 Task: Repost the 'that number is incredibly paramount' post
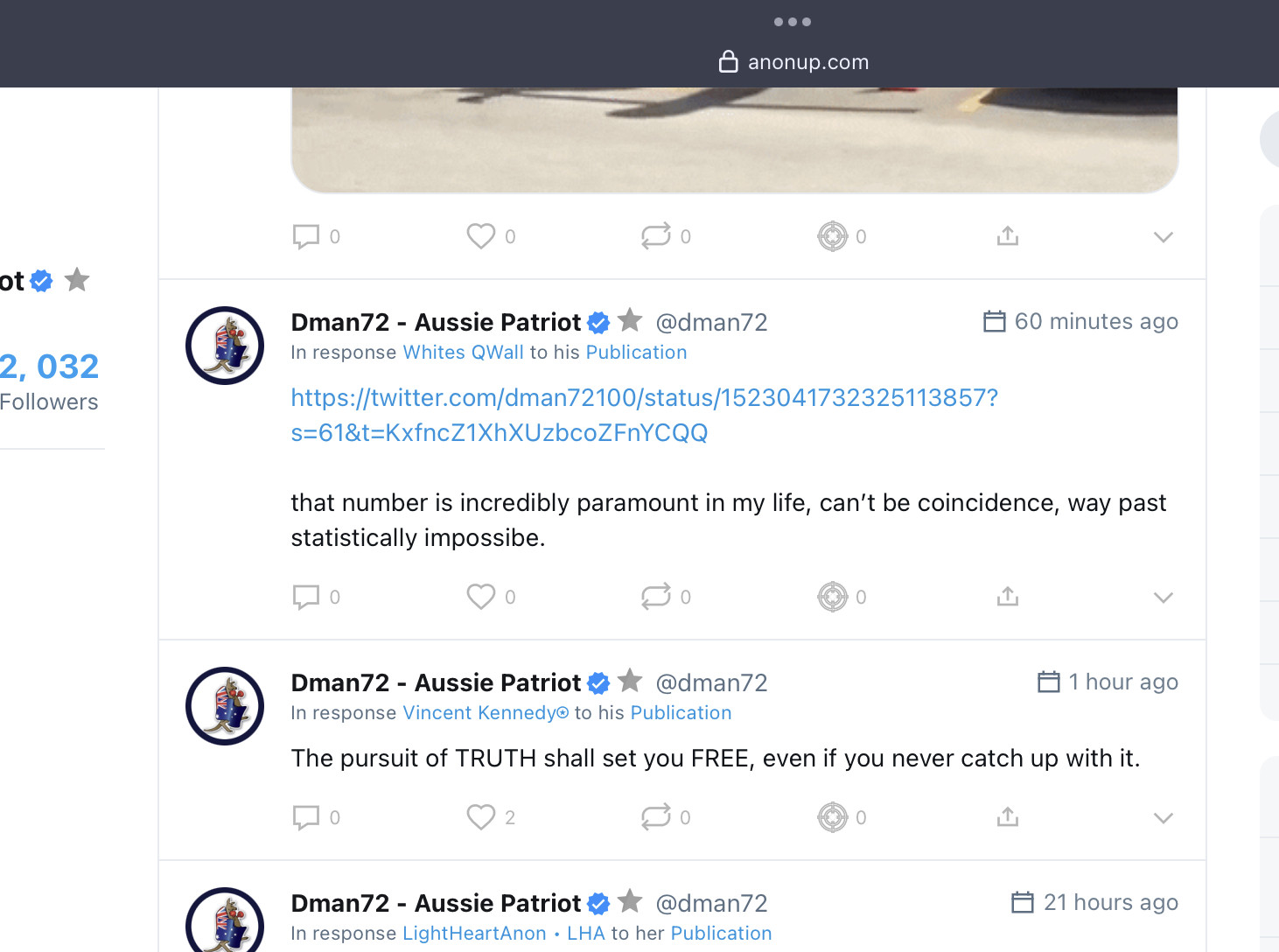point(656,597)
